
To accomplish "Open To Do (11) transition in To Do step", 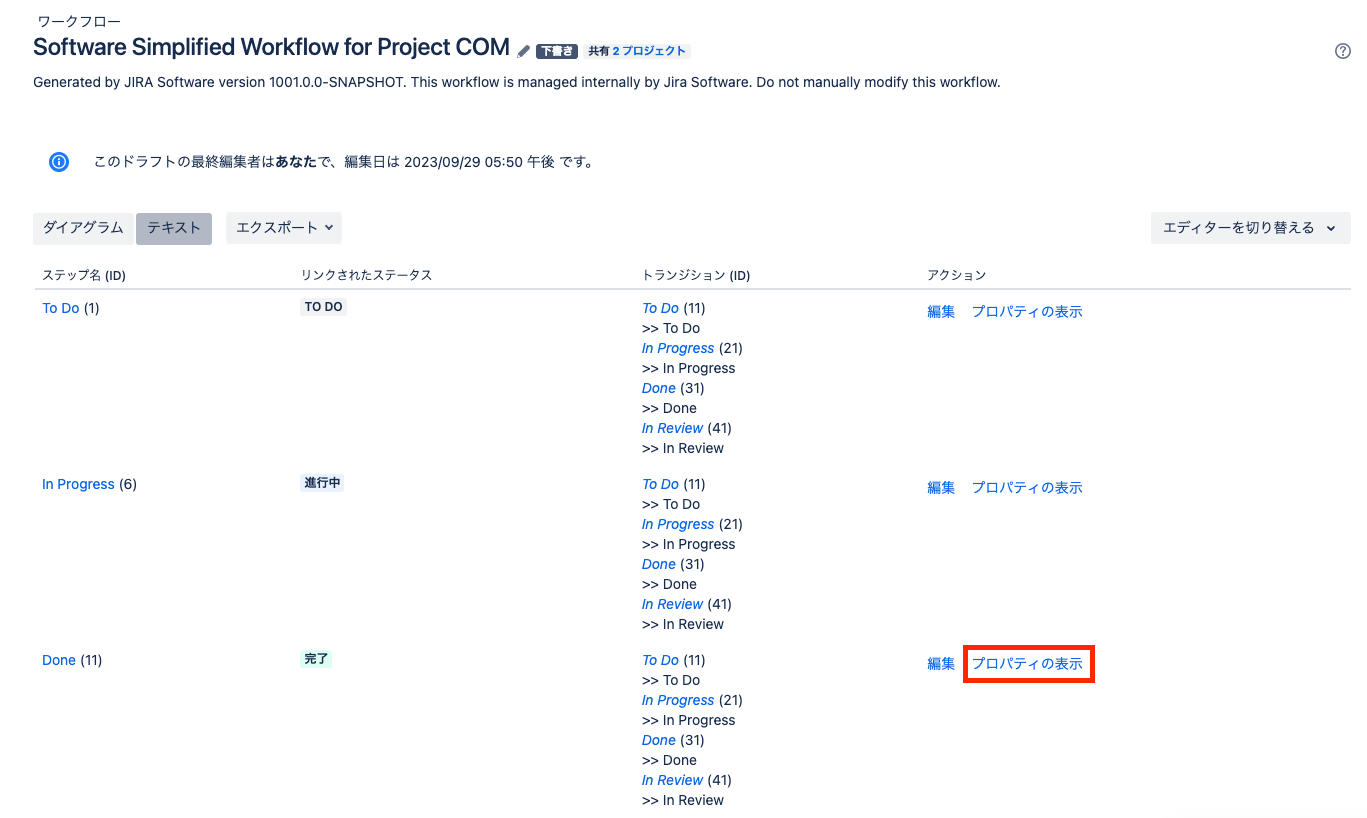I will pyautogui.click(x=660, y=308).
